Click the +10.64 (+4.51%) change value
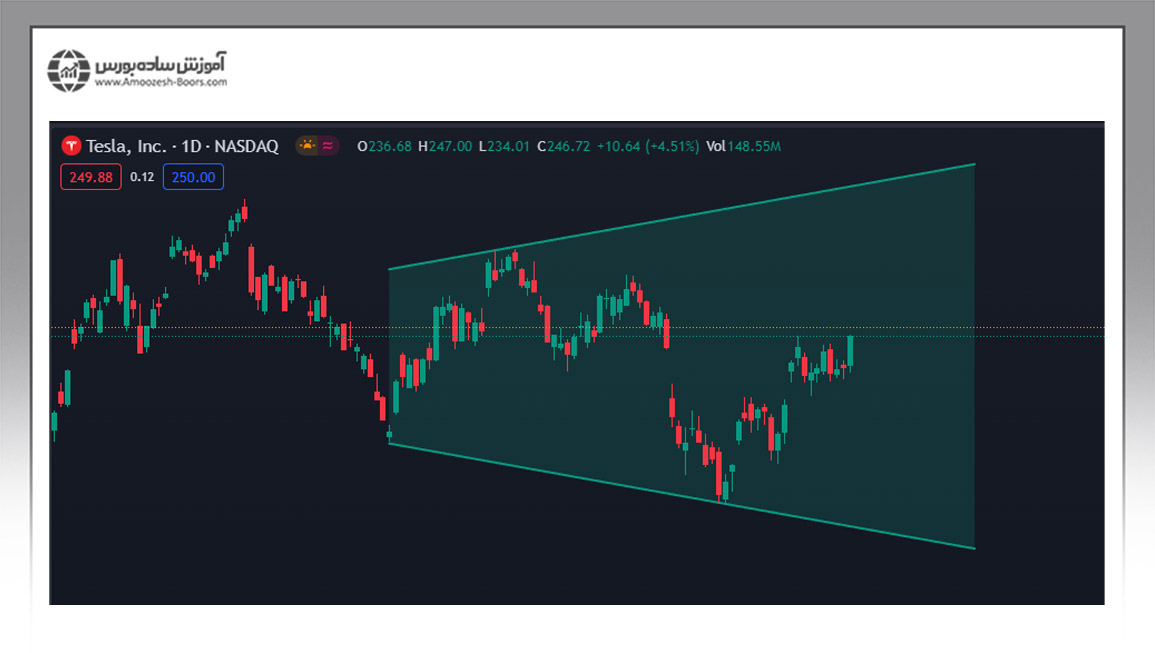Image resolution: width=1155 pixels, height=653 pixels. (x=647, y=147)
